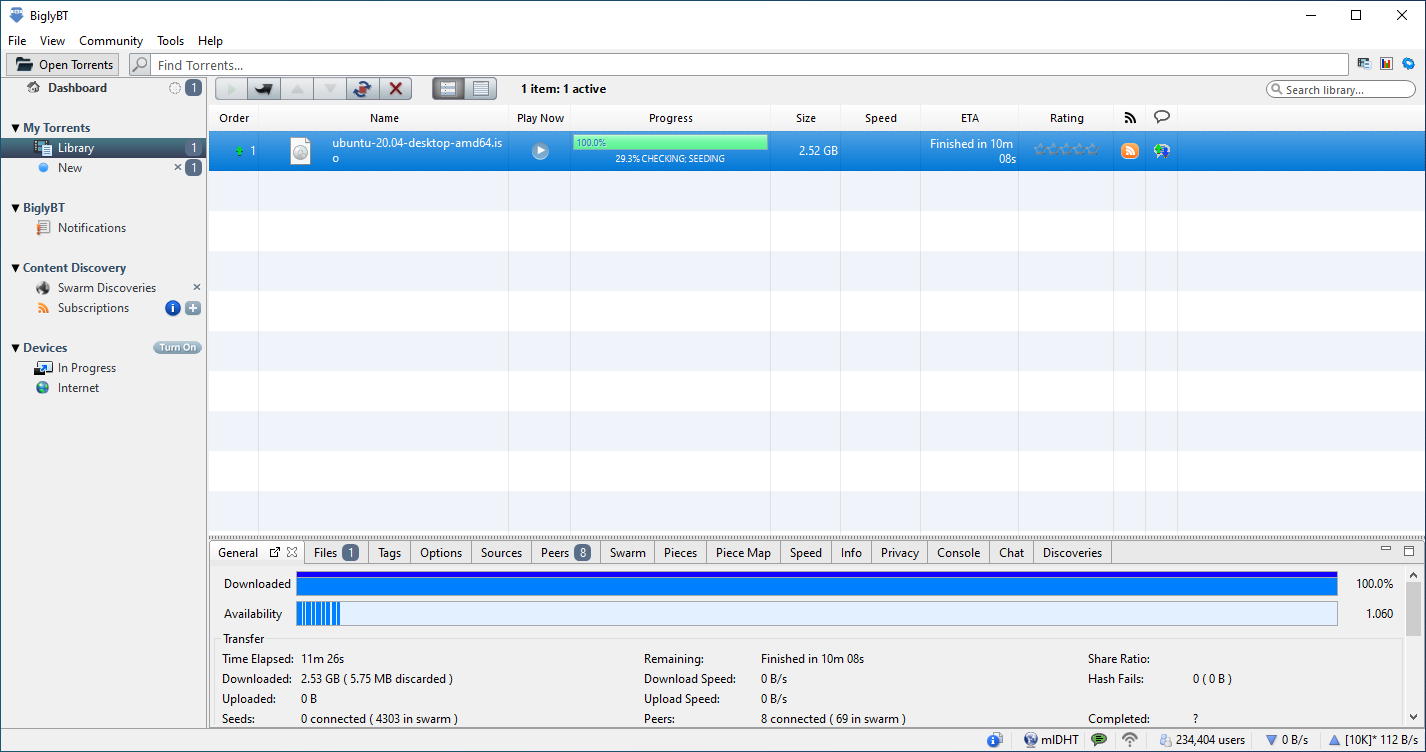Click the torrent's green progress bar
The height and width of the screenshot is (752, 1426).
[670, 143]
